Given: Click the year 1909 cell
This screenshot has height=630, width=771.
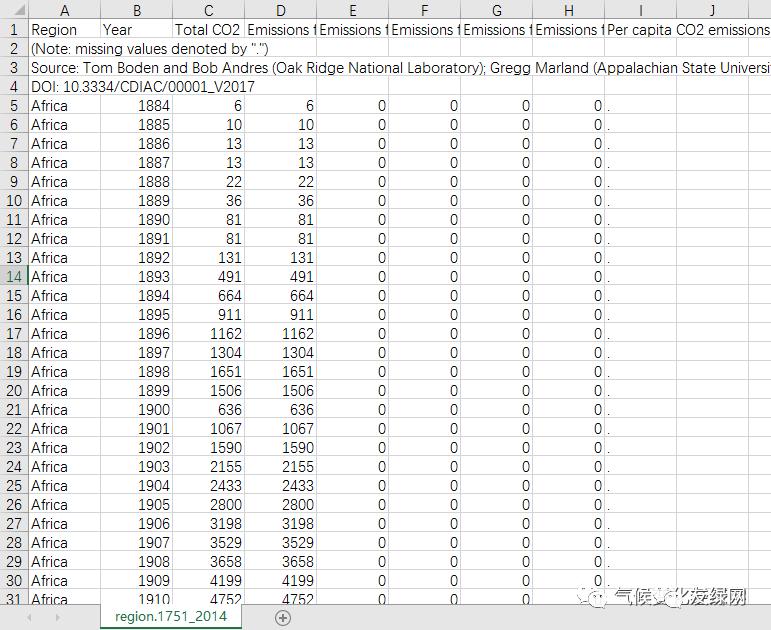Looking at the screenshot, I should tap(137, 580).
